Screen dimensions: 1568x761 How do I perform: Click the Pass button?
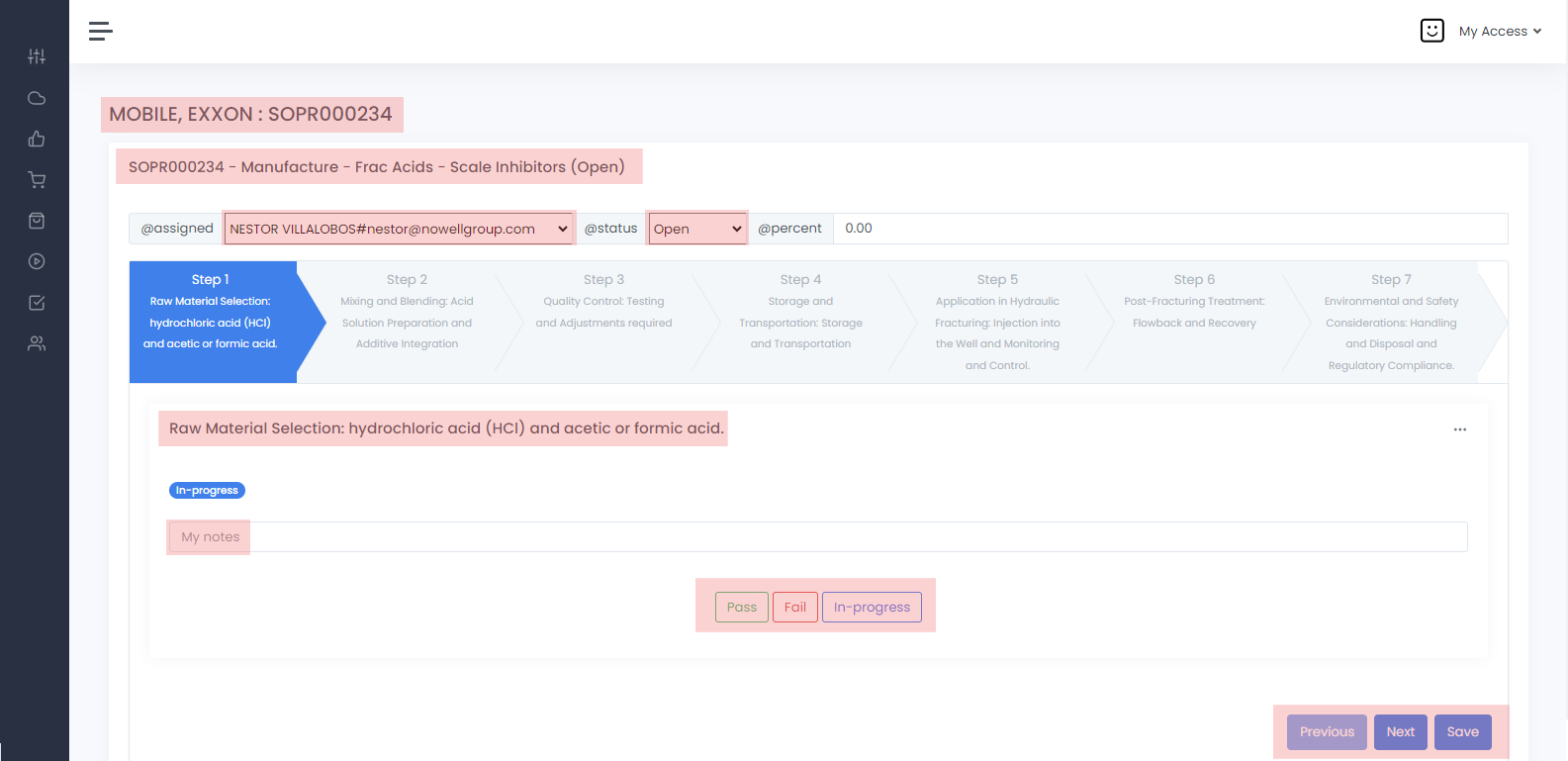point(742,607)
